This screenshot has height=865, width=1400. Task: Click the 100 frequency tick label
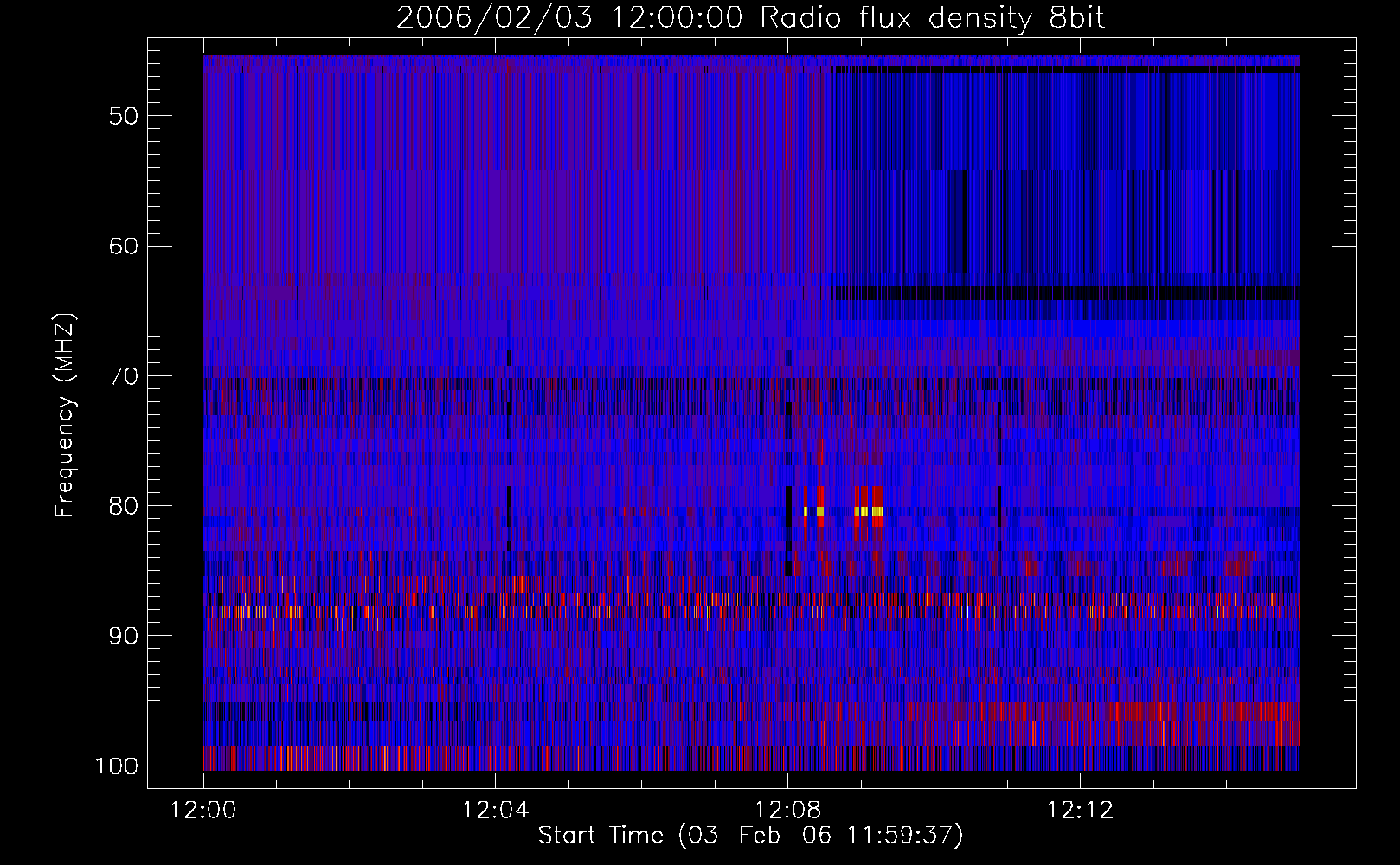click(x=116, y=766)
